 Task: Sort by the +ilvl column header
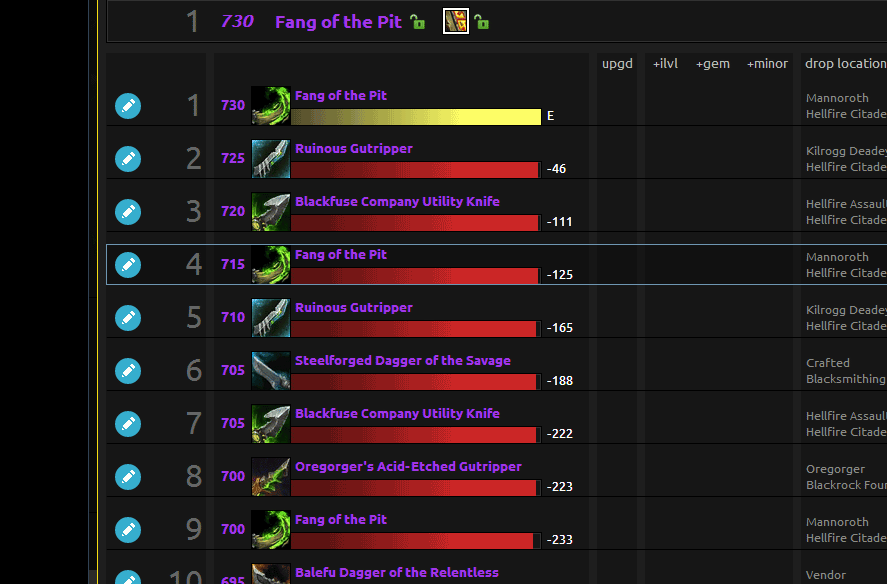(x=665, y=64)
